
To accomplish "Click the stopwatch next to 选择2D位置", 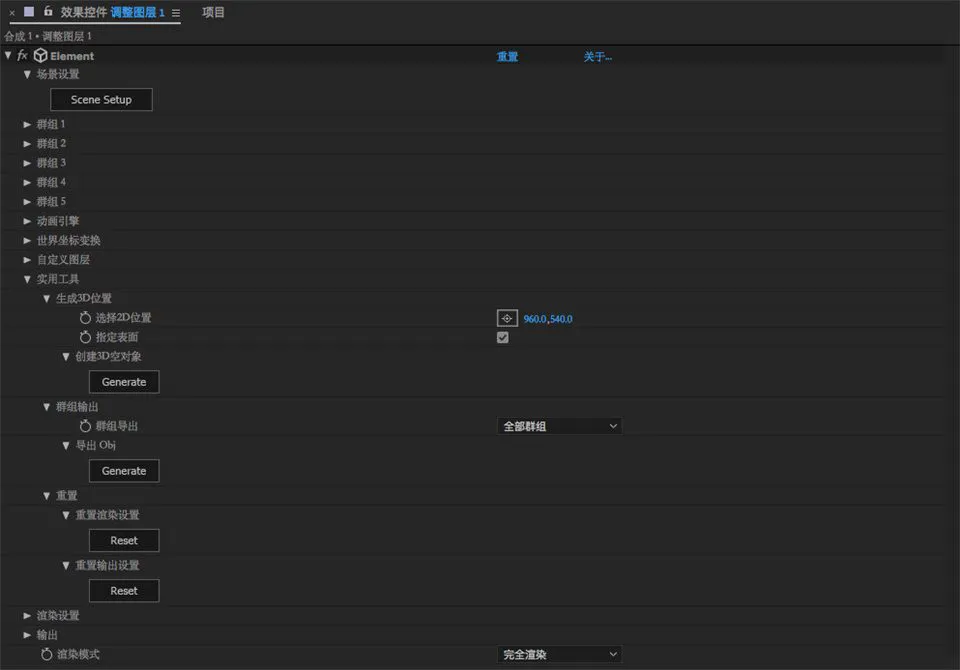I will pos(85,318).
